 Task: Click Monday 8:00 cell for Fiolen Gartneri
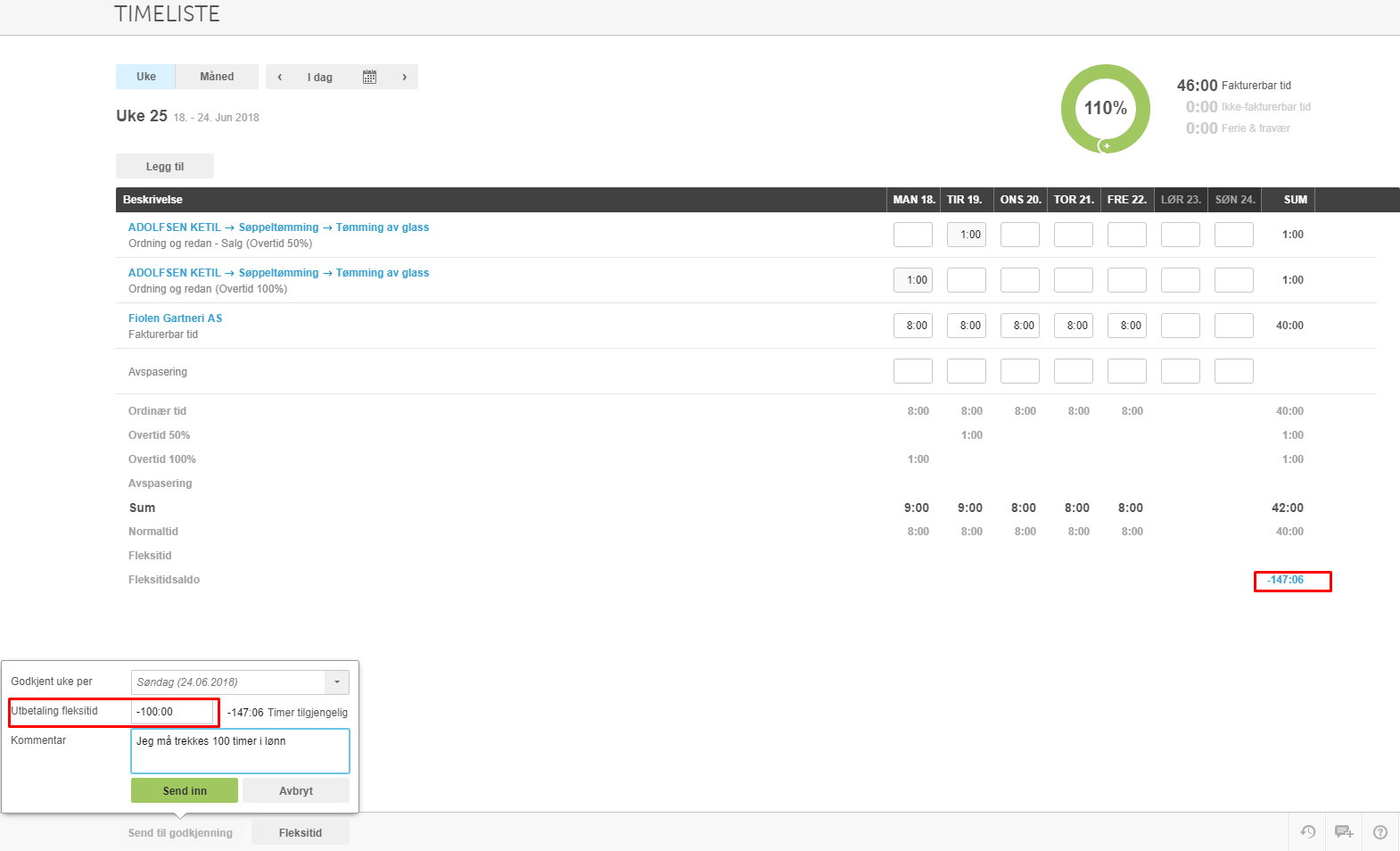[x=913, y=326]
